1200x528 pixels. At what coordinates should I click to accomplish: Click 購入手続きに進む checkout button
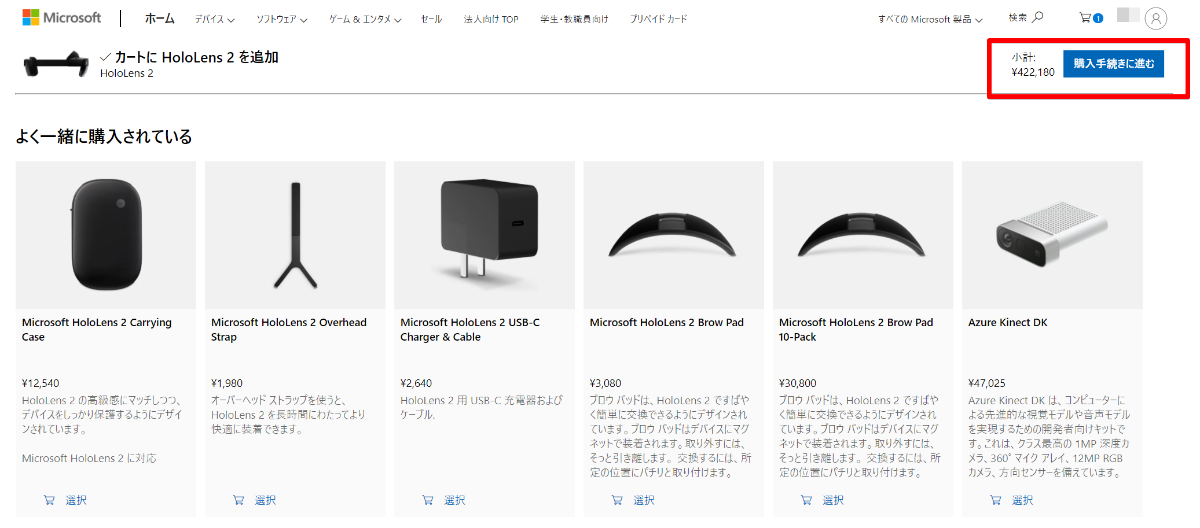(x=1113, y=64)
